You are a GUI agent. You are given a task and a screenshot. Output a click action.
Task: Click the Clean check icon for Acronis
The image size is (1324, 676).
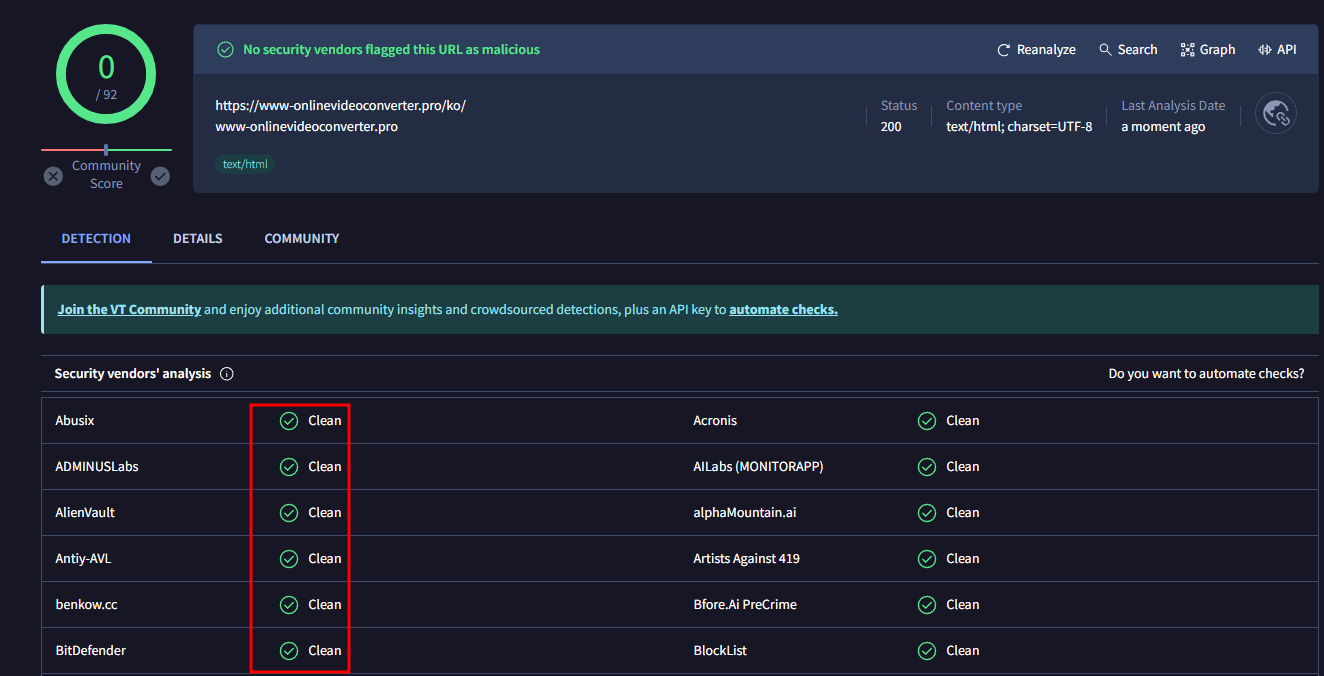[927, 421]
